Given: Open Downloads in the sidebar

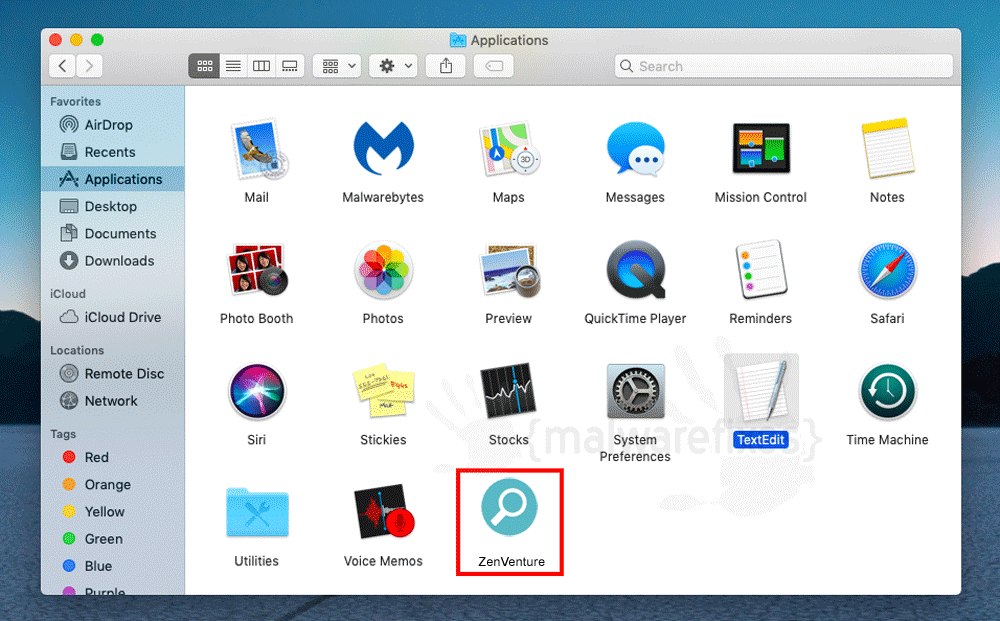Looking at the screenshot, I should click(x=112, y=261).
